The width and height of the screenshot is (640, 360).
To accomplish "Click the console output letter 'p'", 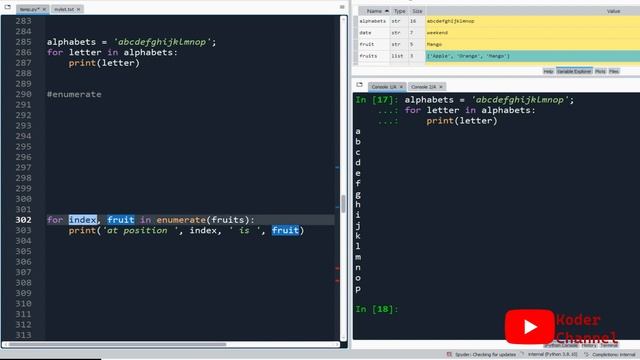I will [x=358, y=289].
